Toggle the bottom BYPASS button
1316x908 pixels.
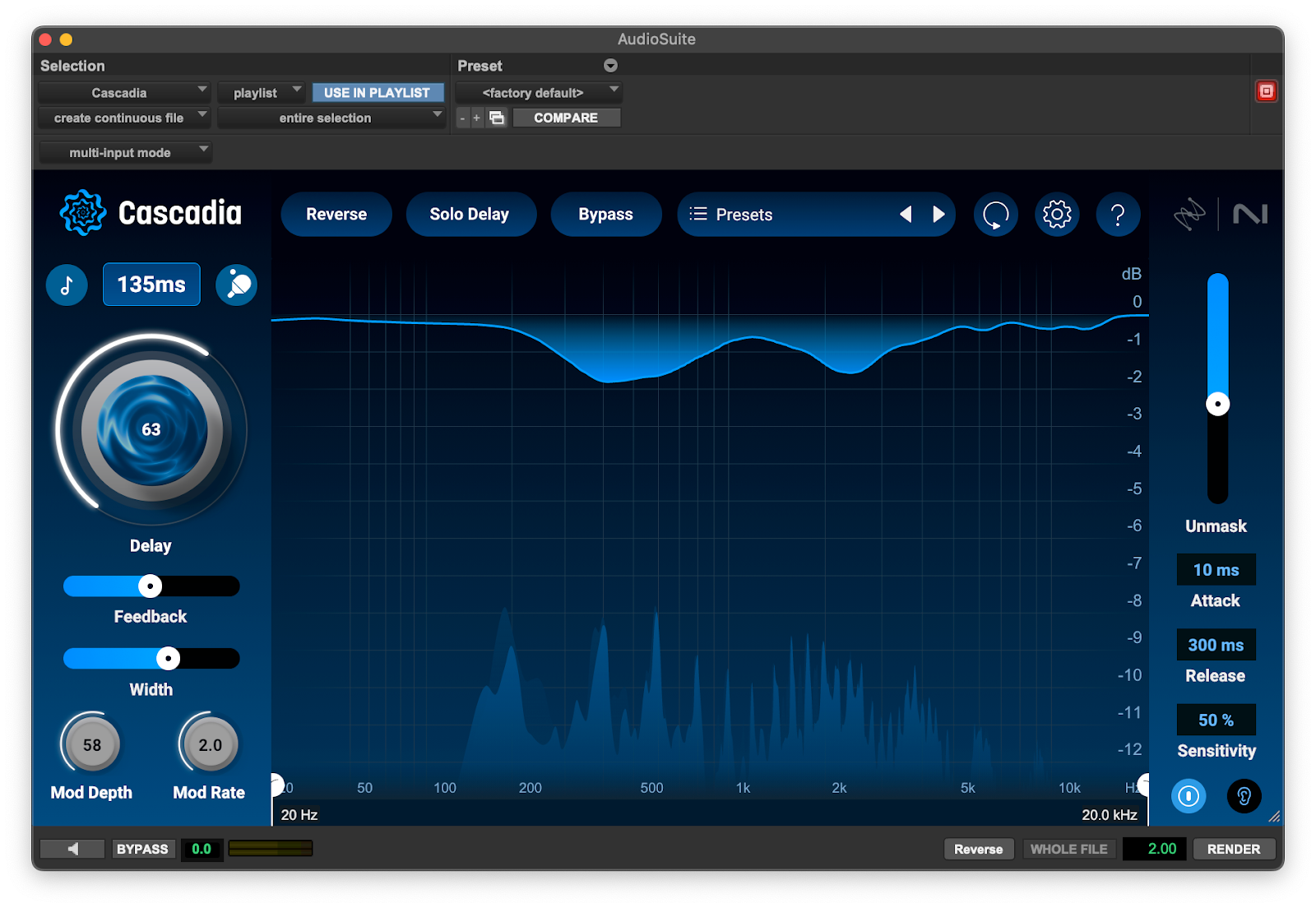click(142, 849)
